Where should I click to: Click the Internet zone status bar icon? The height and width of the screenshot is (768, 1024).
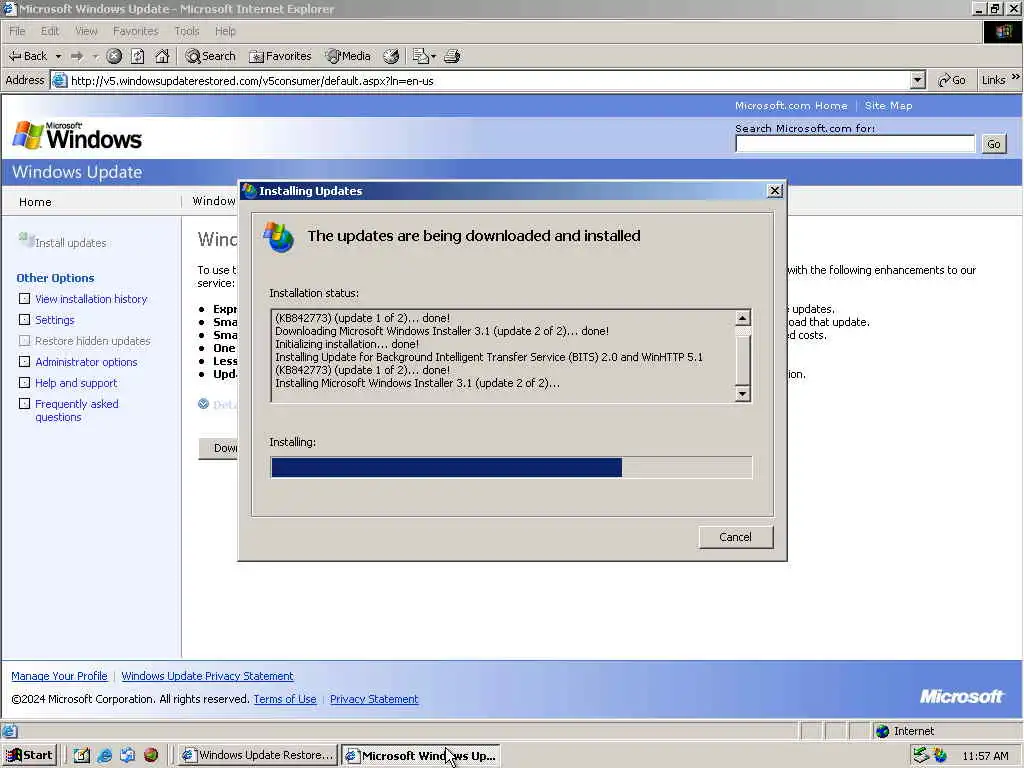882,731
